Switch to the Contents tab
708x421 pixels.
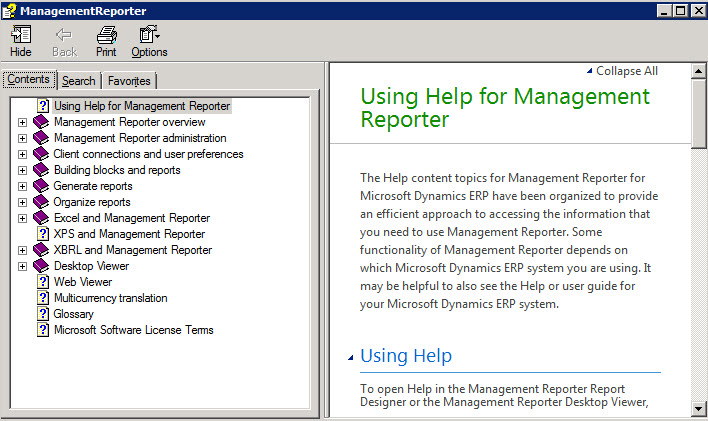28,80
